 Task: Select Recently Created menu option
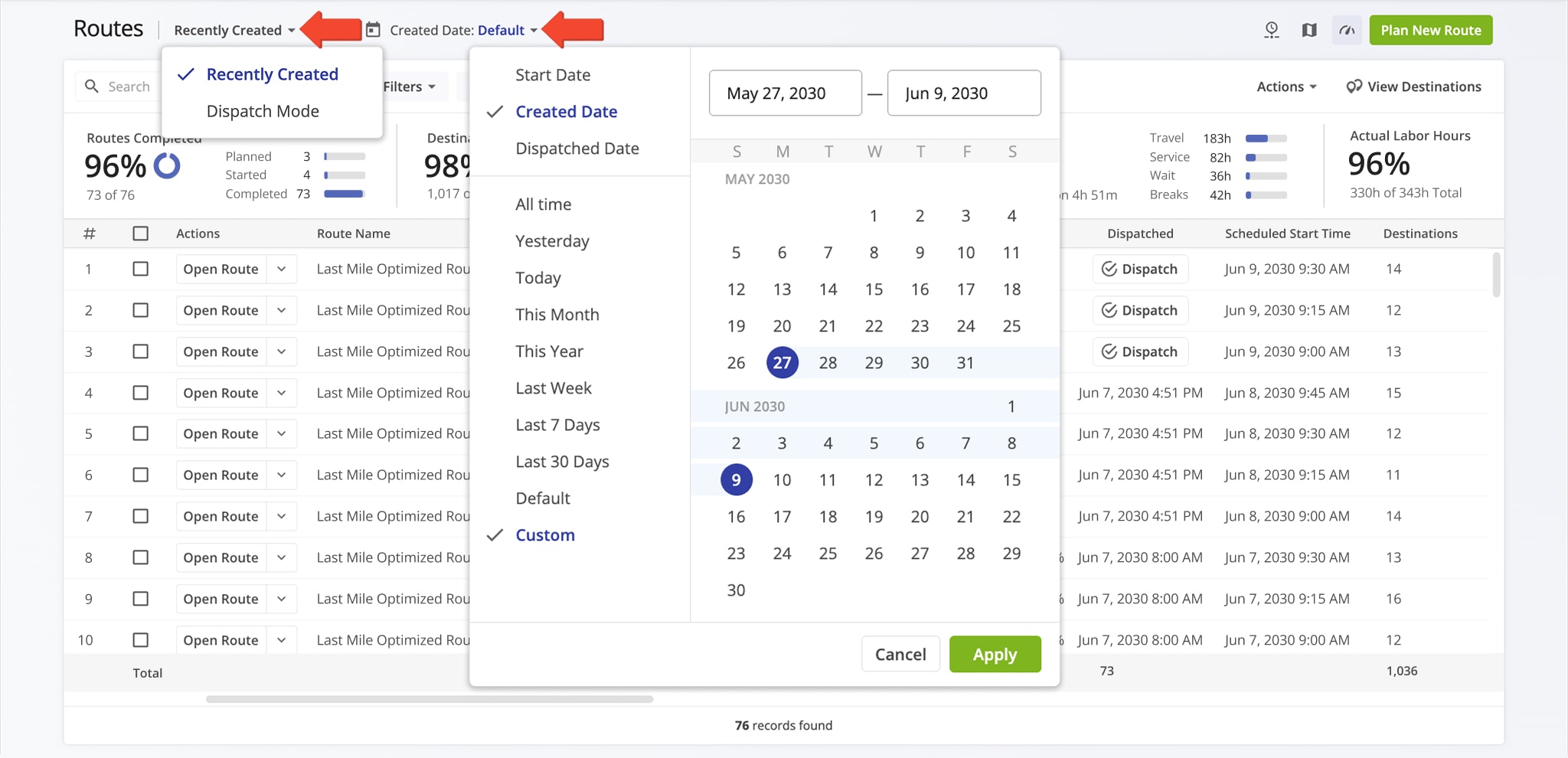[x=272, y=74]
